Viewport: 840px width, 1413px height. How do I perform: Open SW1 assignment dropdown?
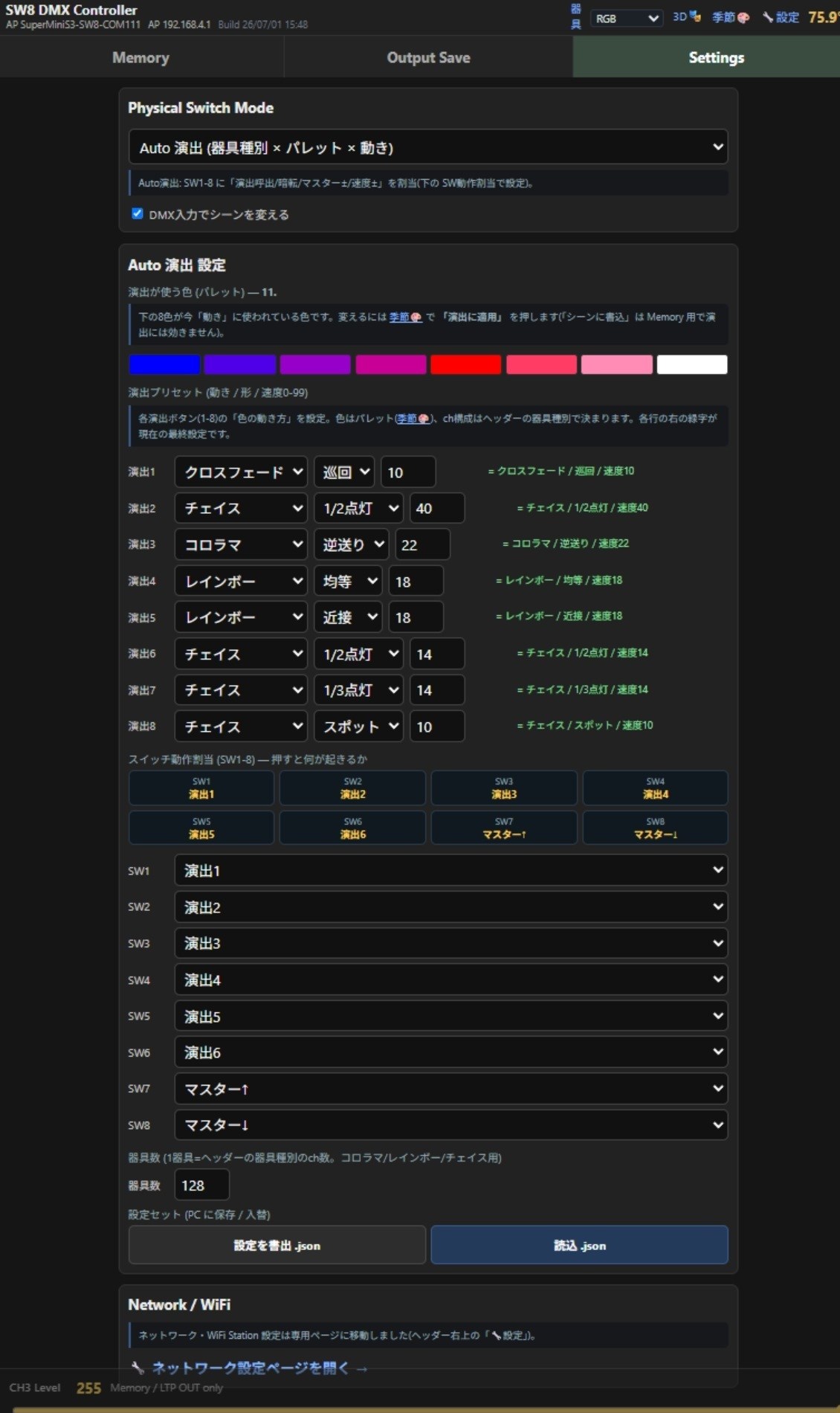point(450,870)
